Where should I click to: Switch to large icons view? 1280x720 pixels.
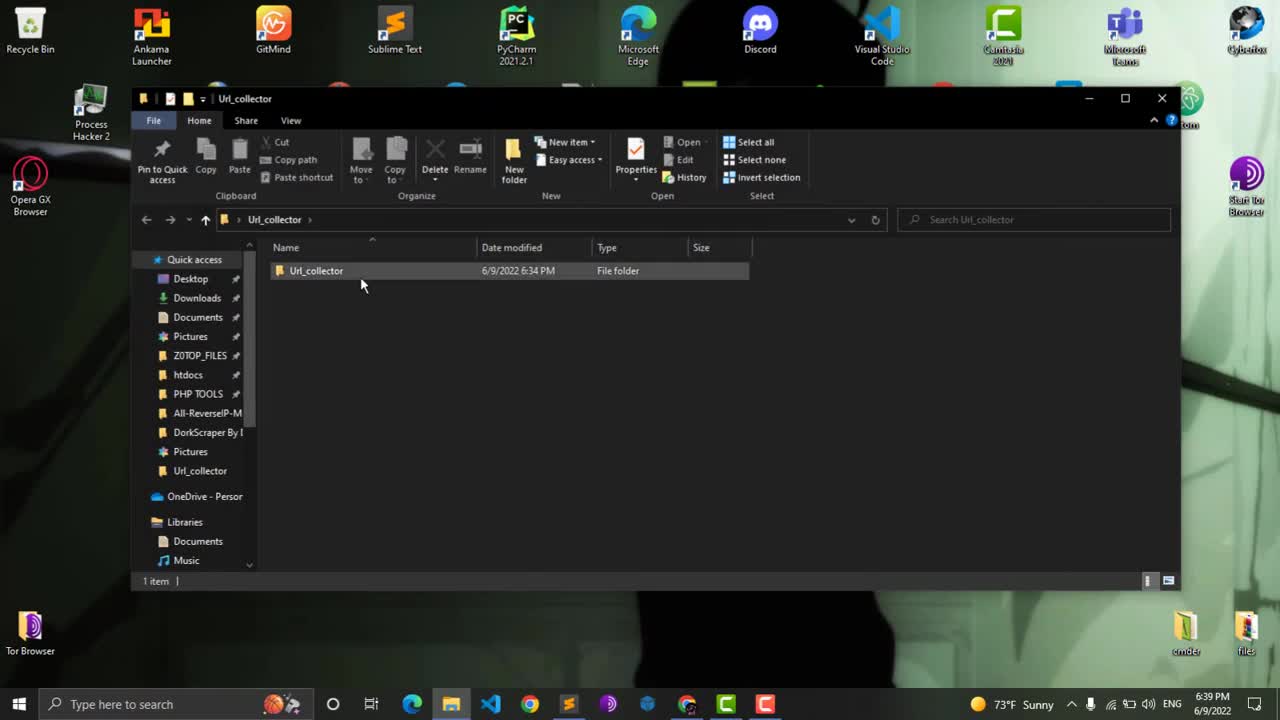(1168, 581)
